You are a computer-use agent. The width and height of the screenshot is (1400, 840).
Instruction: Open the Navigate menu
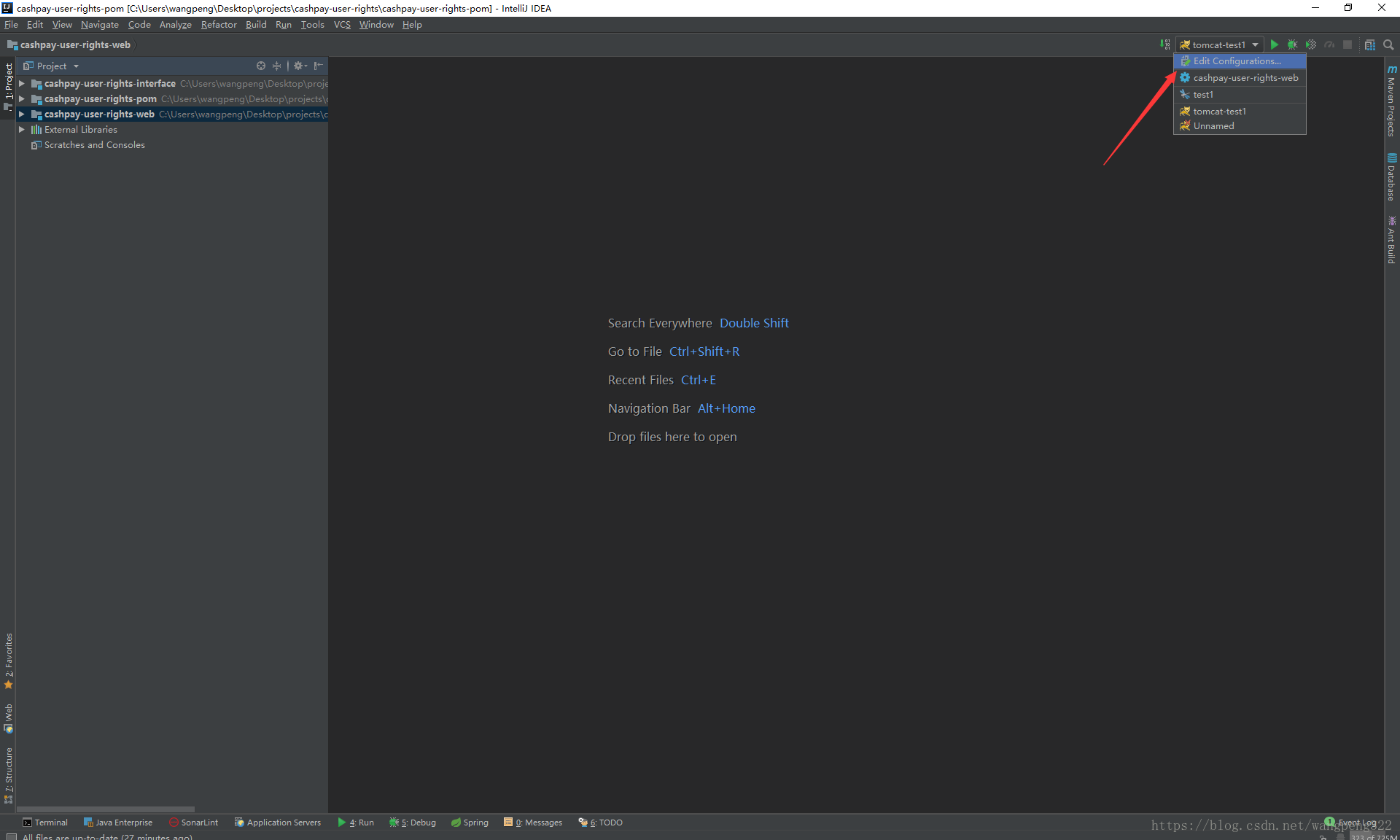(100, 25)
